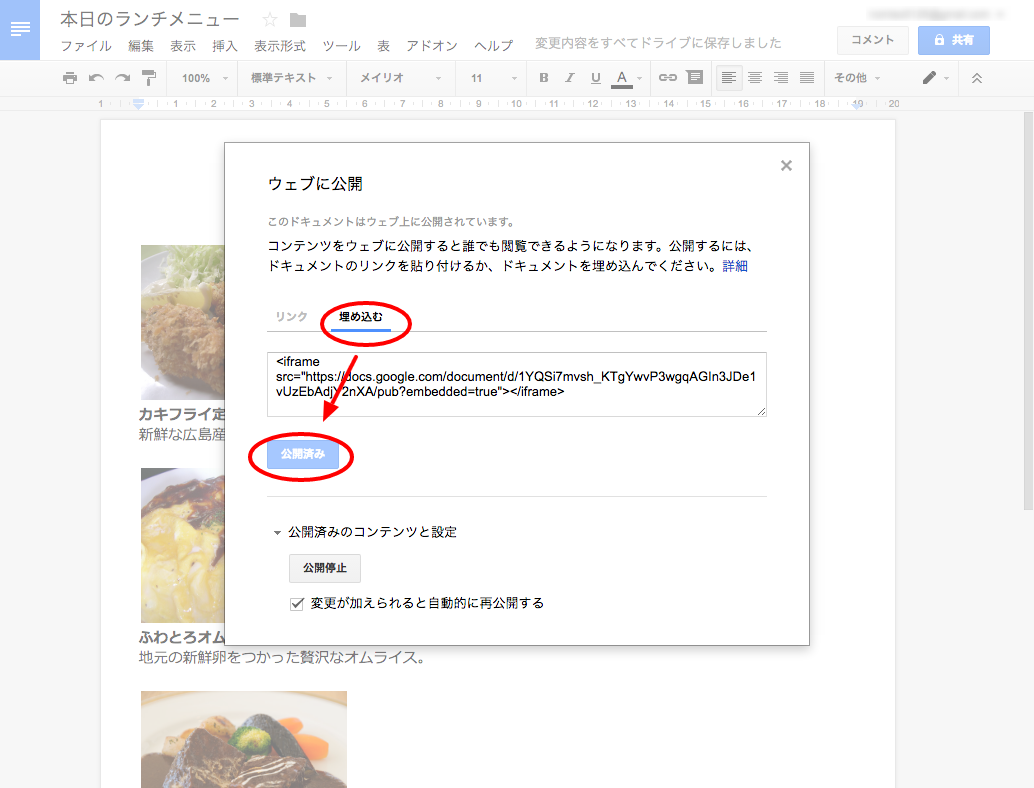Click the undo arrow icon
The image size is (1034, 788).
pos(96,78)
